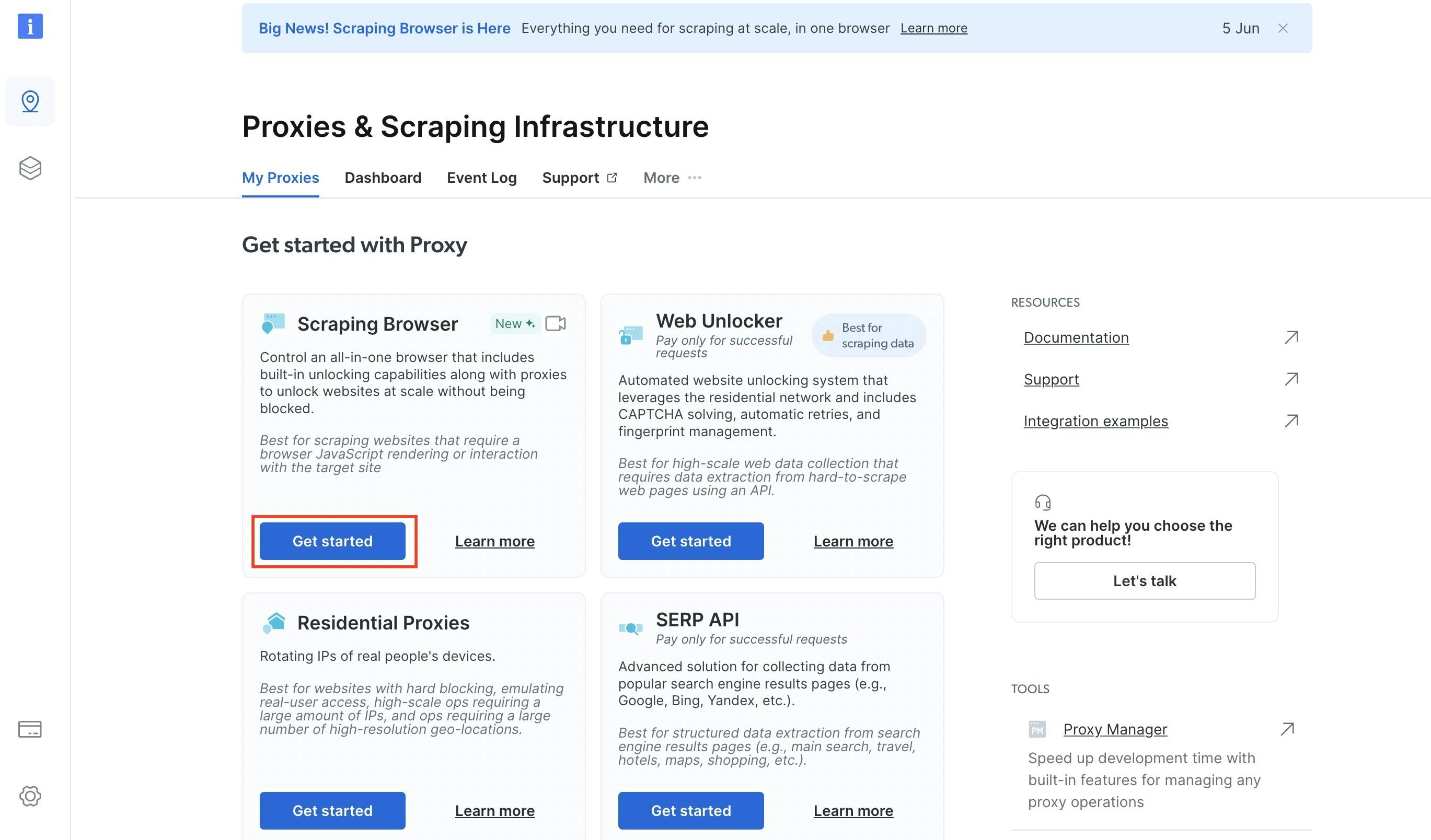Open the proxies location pin sidebar icon
This screenshot has width=1431, height=840.
click(x=30, y=101)
